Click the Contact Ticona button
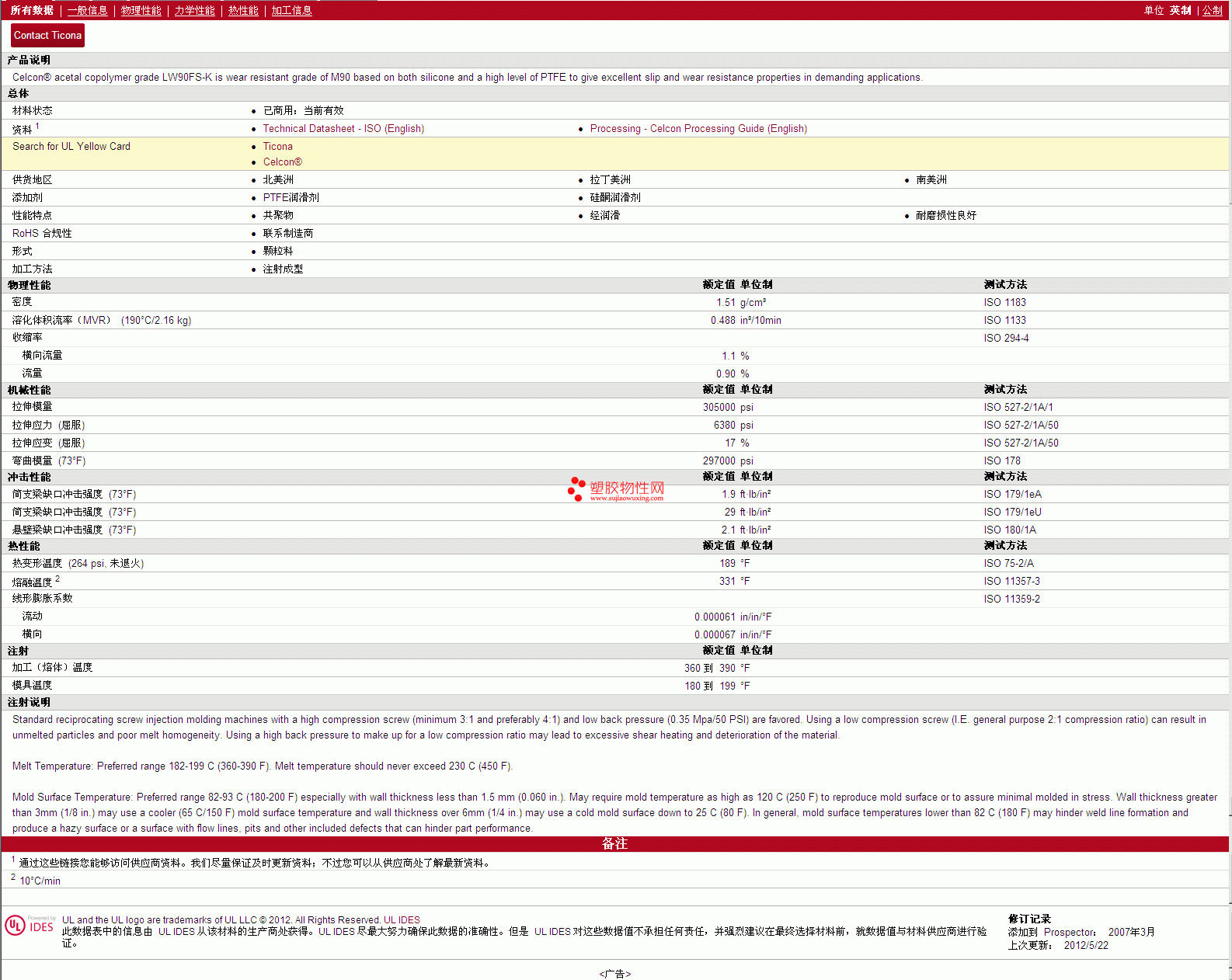The height and width of the screenshot is (980, 1232). tap(47, 35)
